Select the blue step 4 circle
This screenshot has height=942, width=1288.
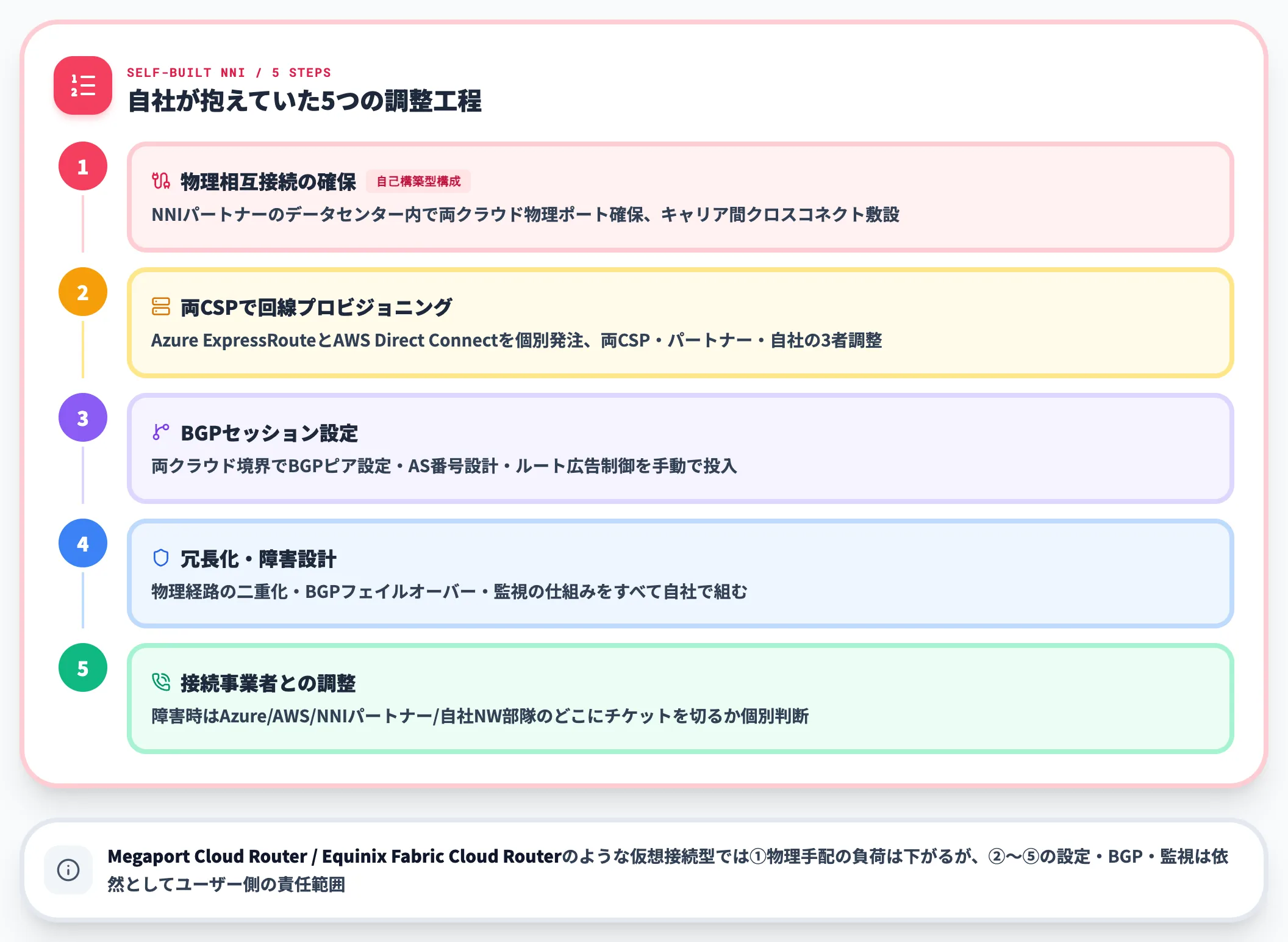(83, 543)
